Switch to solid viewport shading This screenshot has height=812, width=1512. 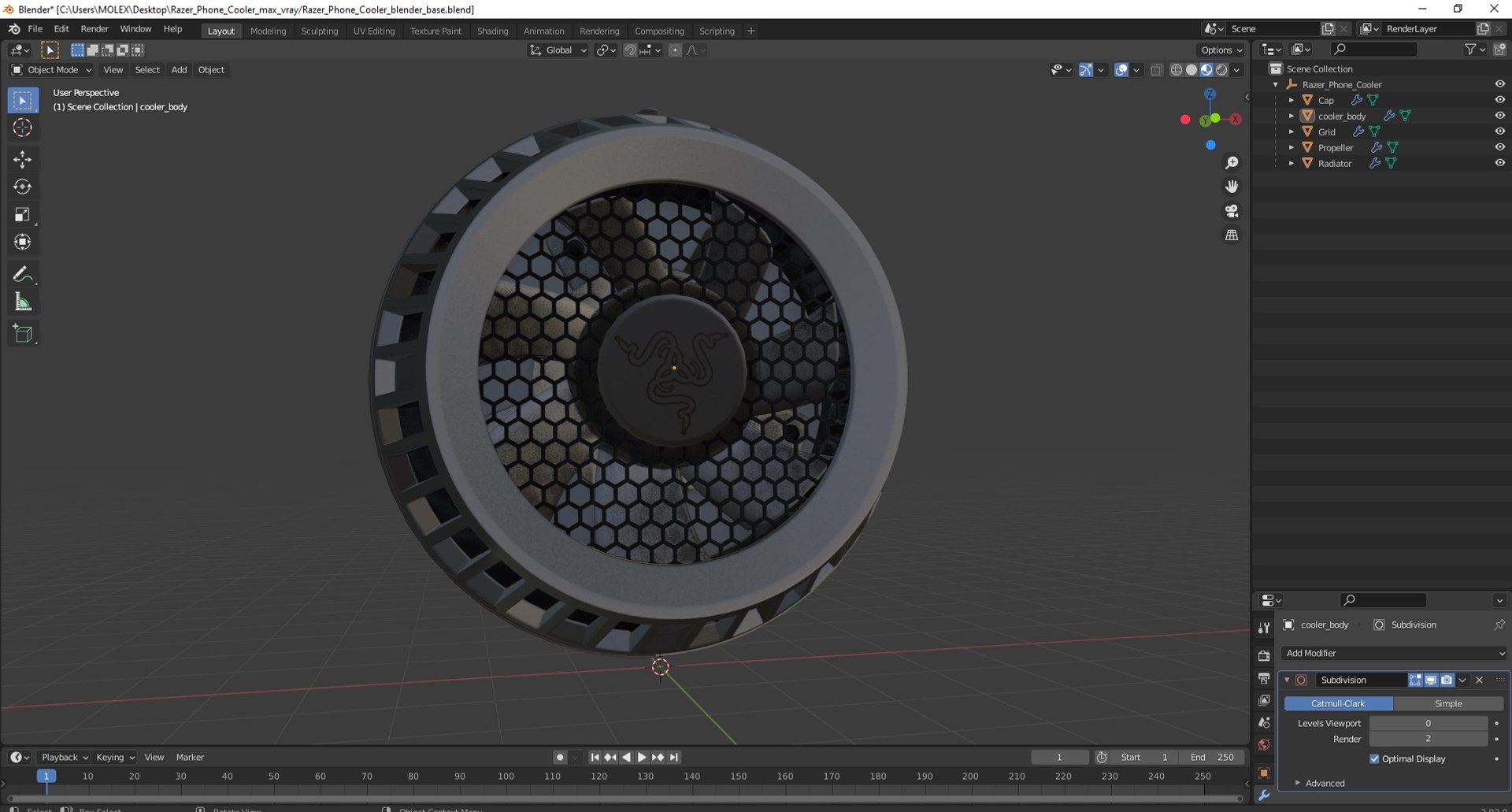tap(1191, 70)
